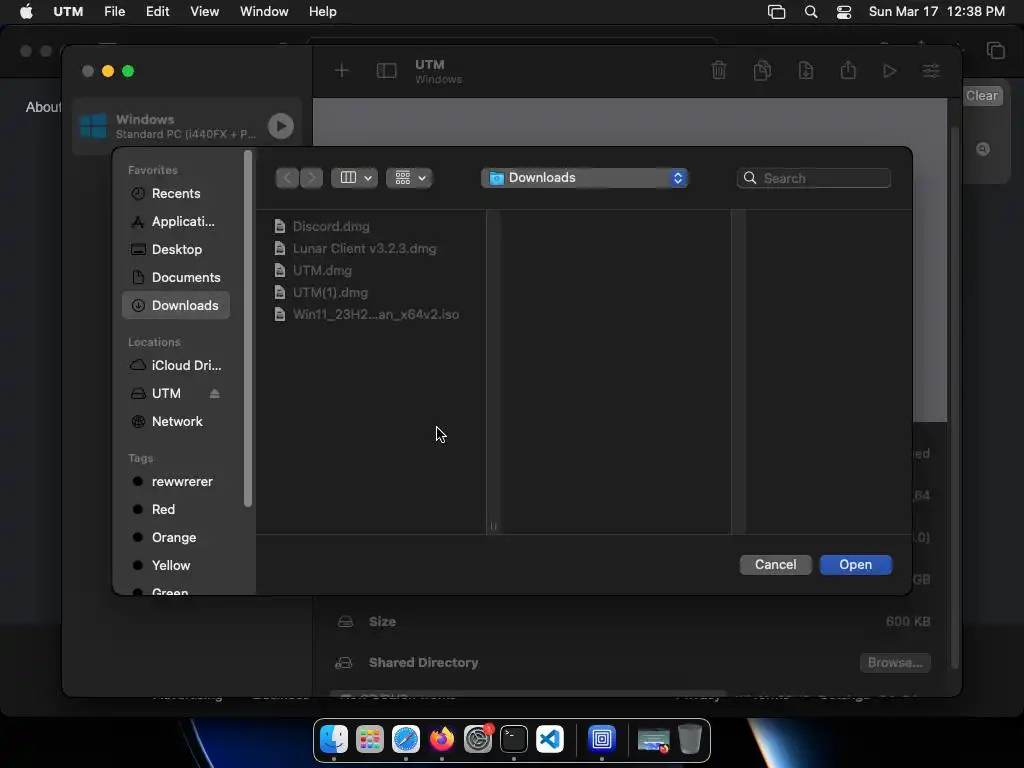
Task: Open the Window menu
Action: [264, 12]
